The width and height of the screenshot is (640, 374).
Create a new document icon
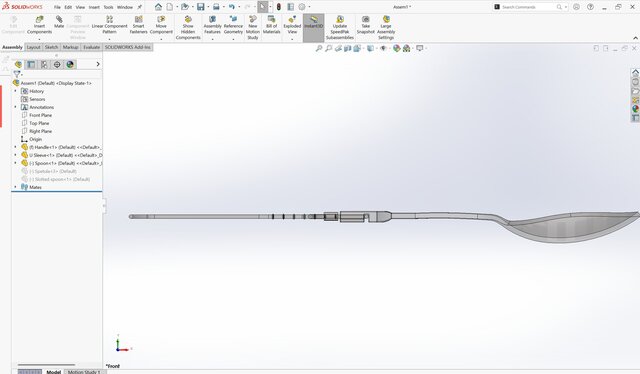click(169, 7)
